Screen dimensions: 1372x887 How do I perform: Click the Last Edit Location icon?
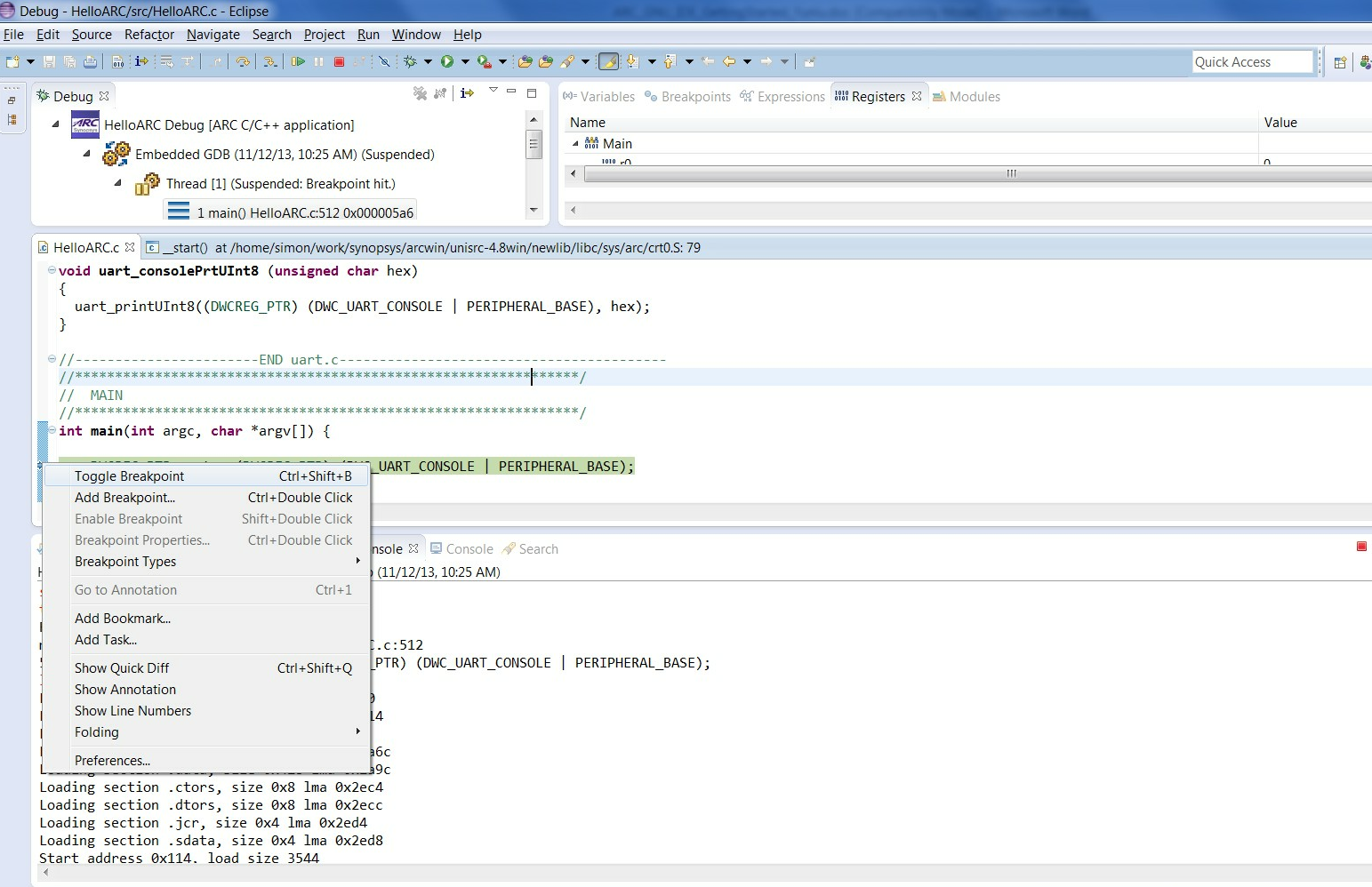click(x=708, y=61)
